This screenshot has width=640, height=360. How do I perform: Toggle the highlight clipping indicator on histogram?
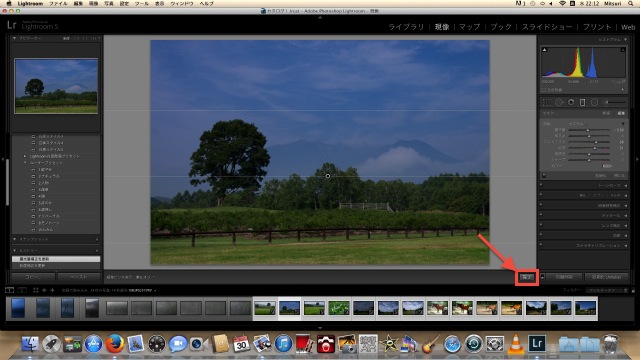[x=623, y=50]
